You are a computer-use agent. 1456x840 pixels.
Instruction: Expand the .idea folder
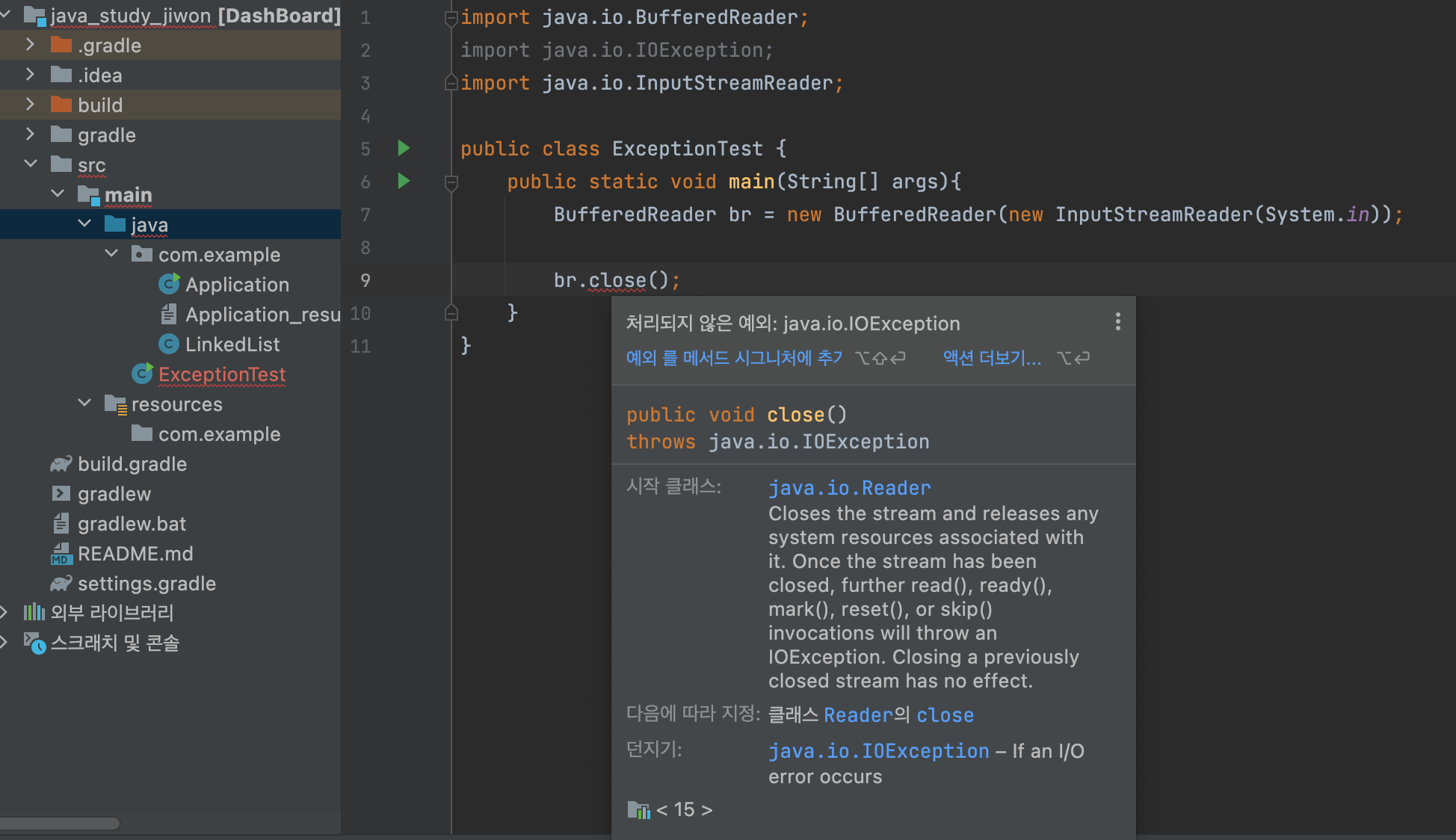[x=30, y=75]
